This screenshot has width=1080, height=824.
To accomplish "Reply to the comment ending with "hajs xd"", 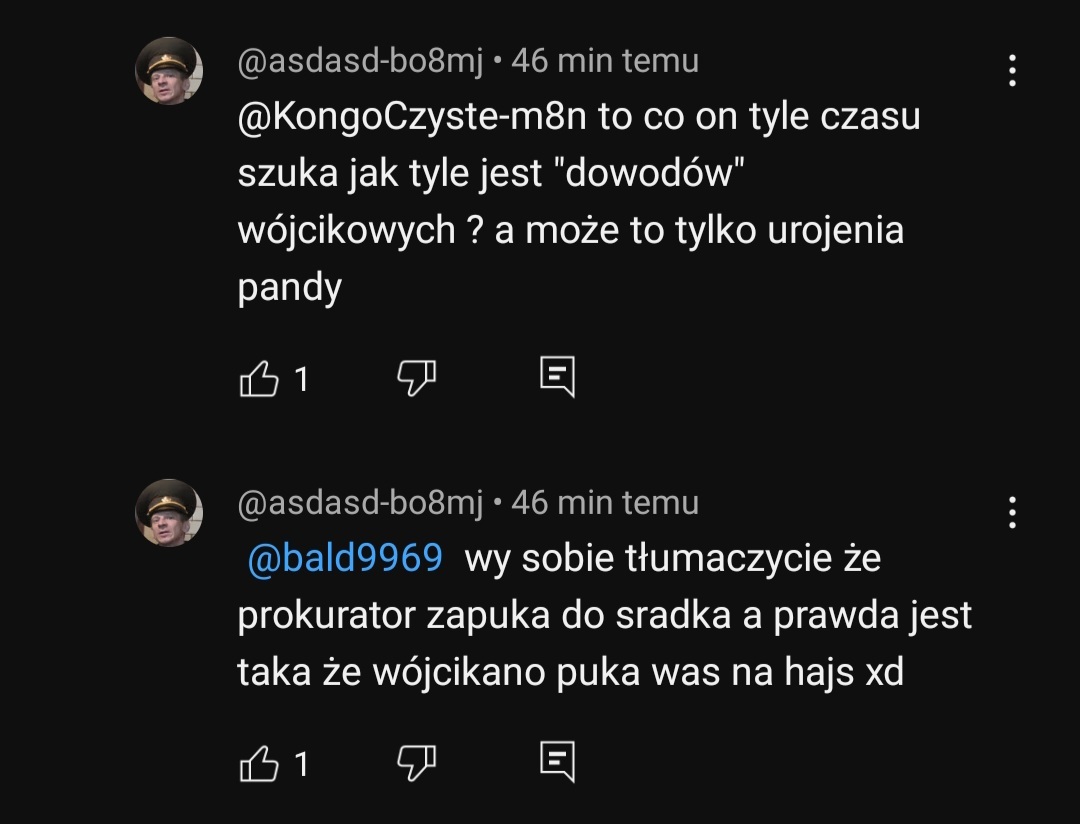I will coord(557,762).
